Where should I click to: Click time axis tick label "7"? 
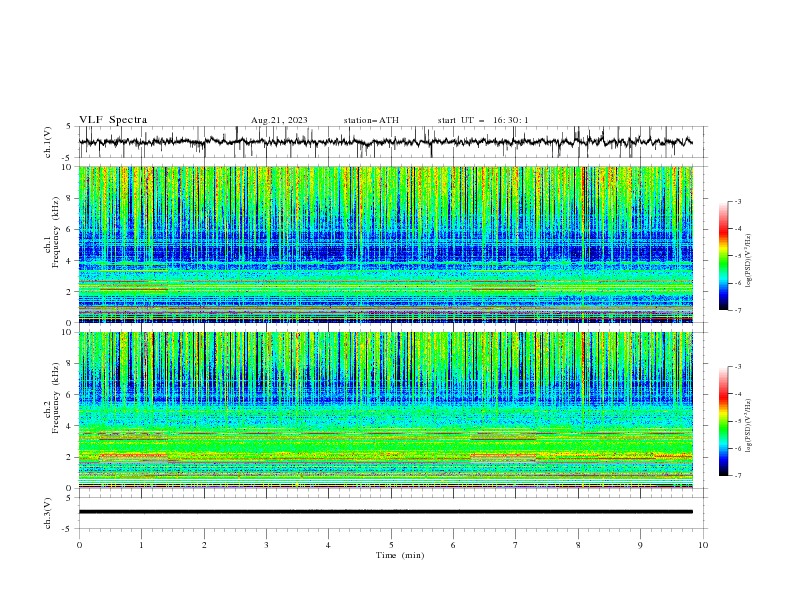pos(516,545)
